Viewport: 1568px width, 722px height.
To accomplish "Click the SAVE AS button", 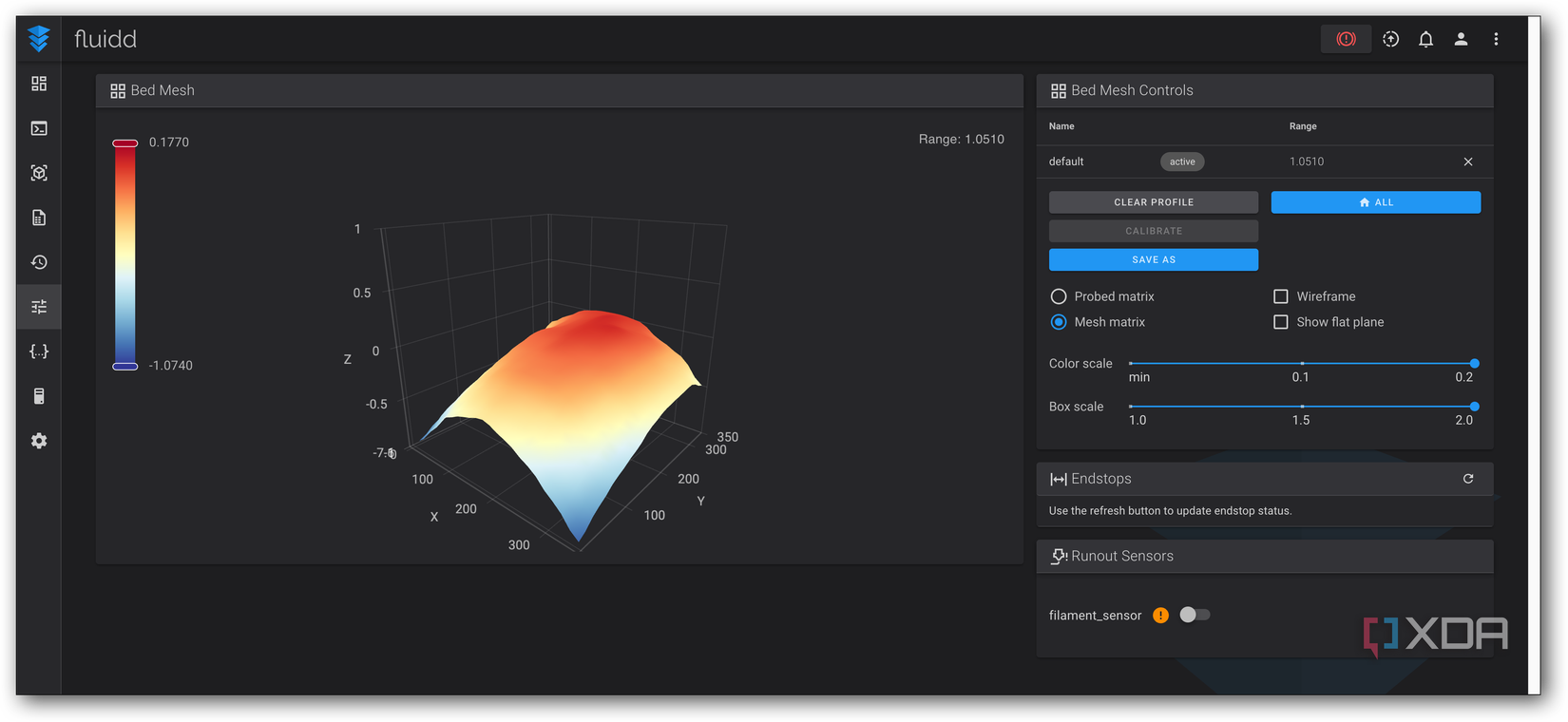I will tap(1154, 259).
